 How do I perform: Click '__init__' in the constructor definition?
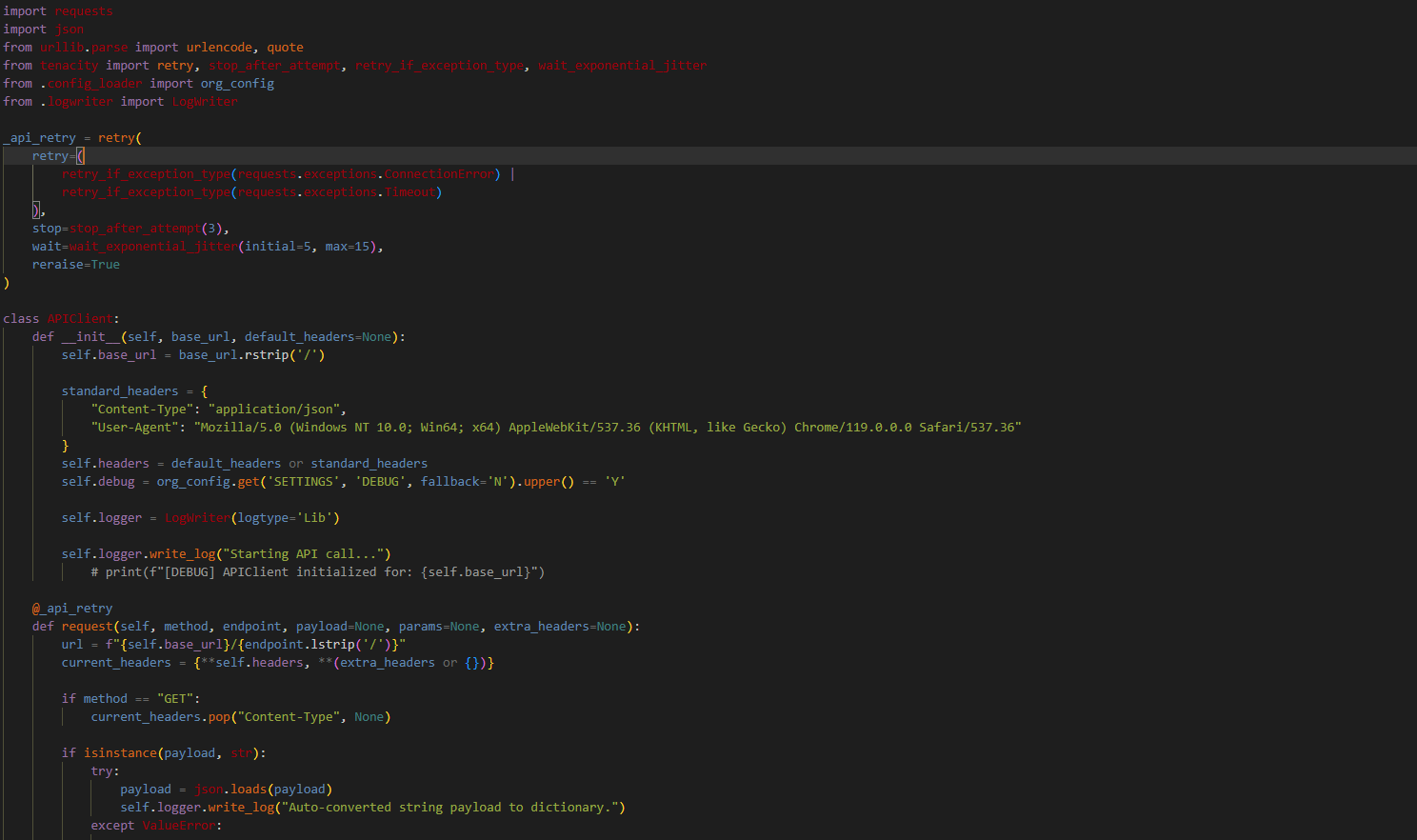91,337
